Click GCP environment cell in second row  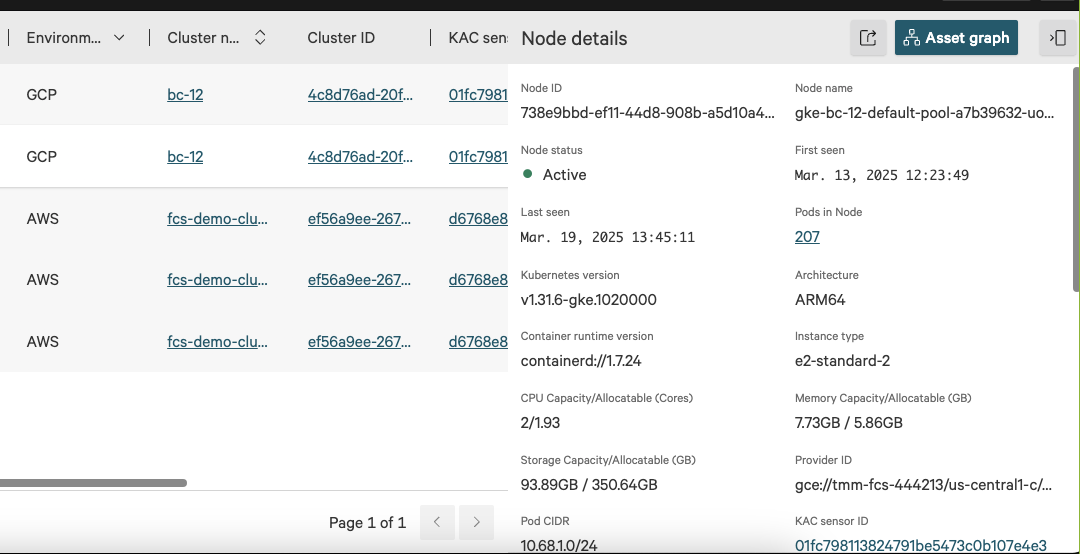[x=41, y=157]
